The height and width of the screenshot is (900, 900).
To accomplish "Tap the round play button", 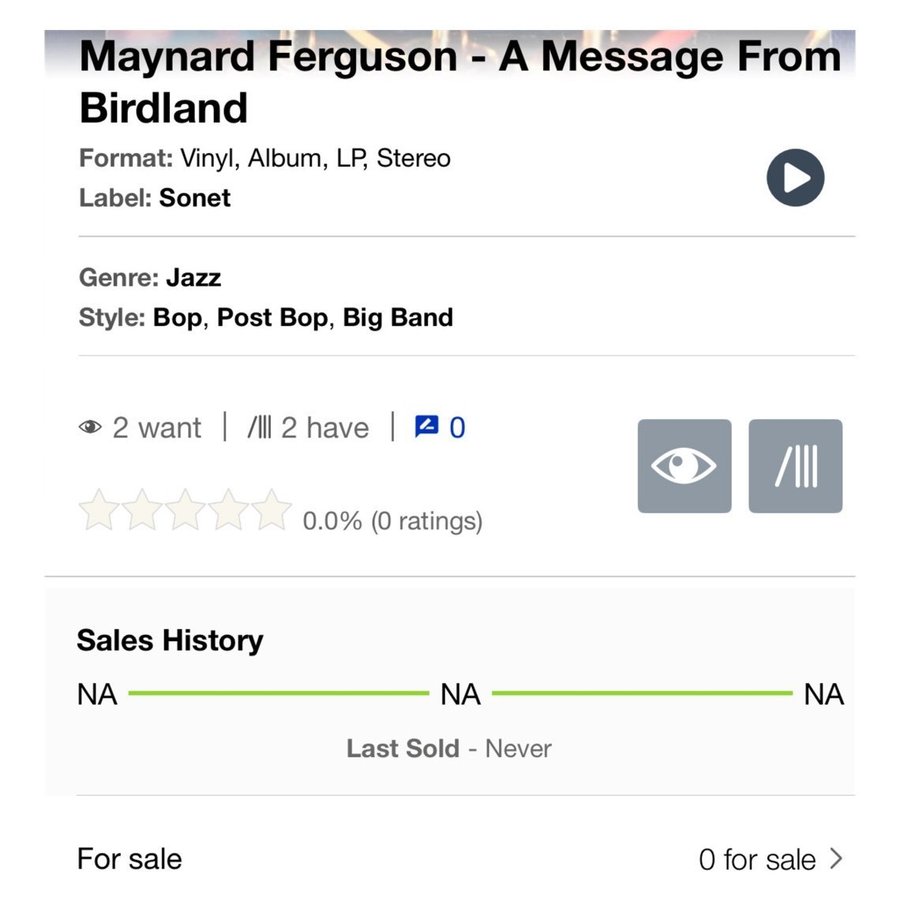I will pos(795,177).
